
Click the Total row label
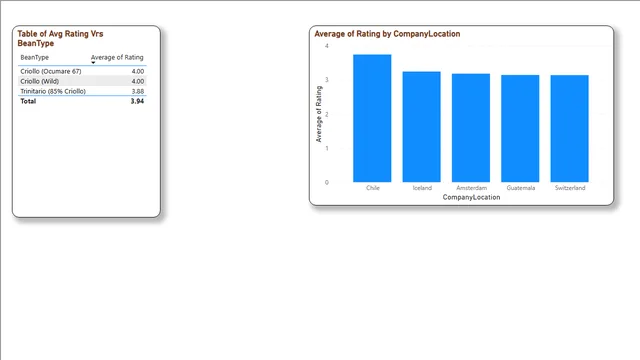pos(28,101)
